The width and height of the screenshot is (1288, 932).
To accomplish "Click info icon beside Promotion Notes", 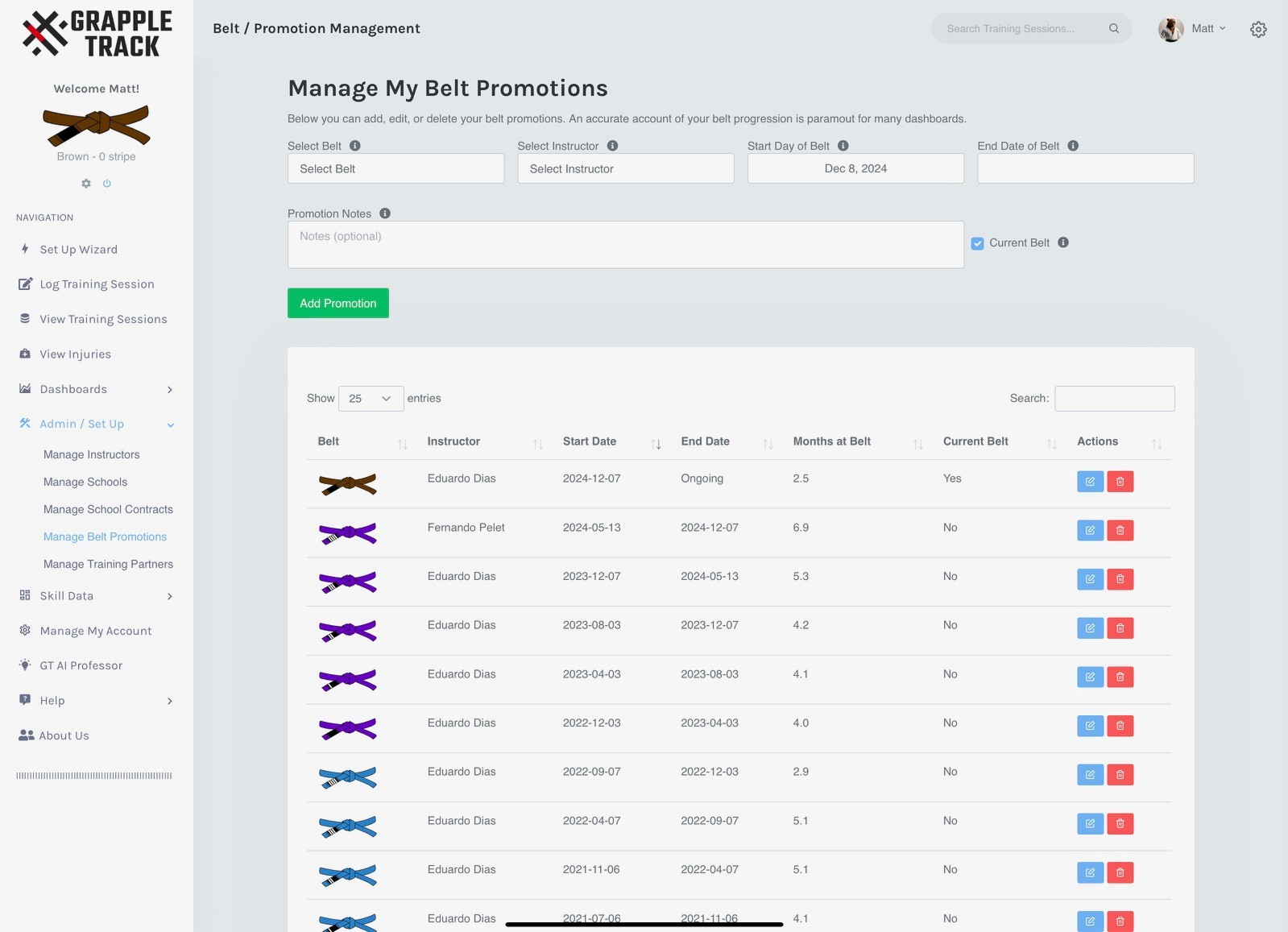I will click(385, 213).
